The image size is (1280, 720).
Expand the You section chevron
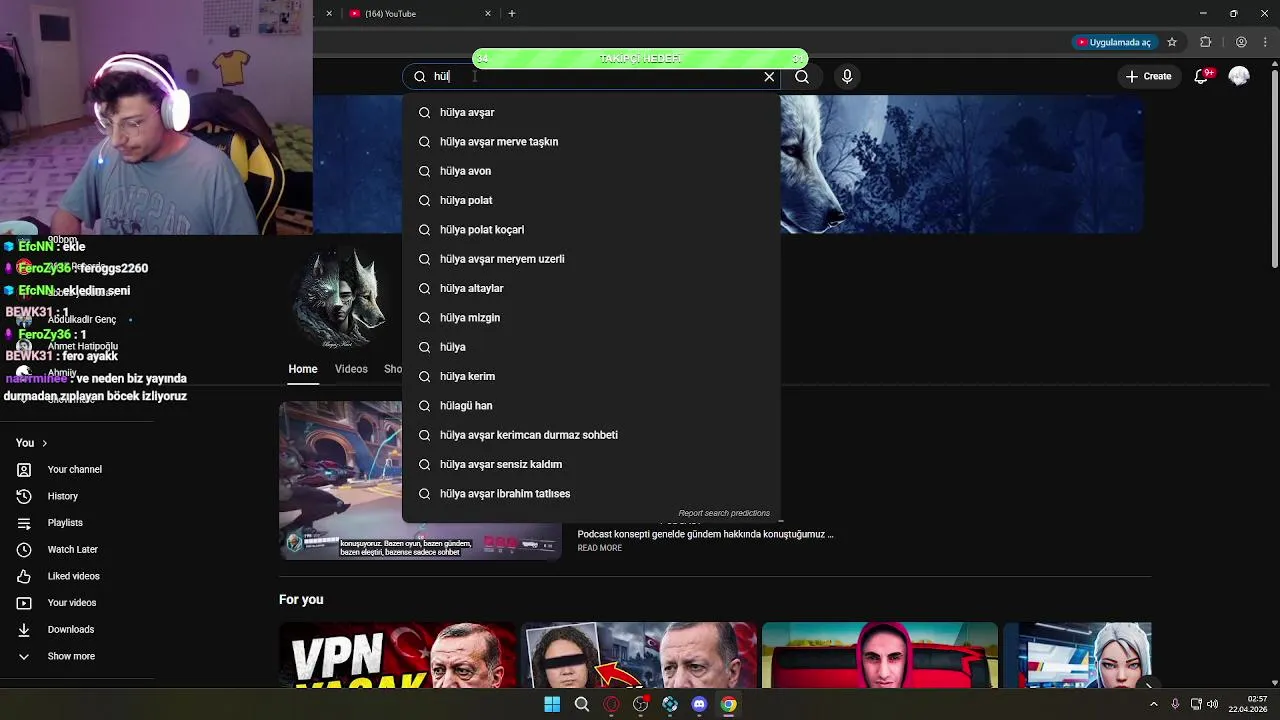point(44,443)
